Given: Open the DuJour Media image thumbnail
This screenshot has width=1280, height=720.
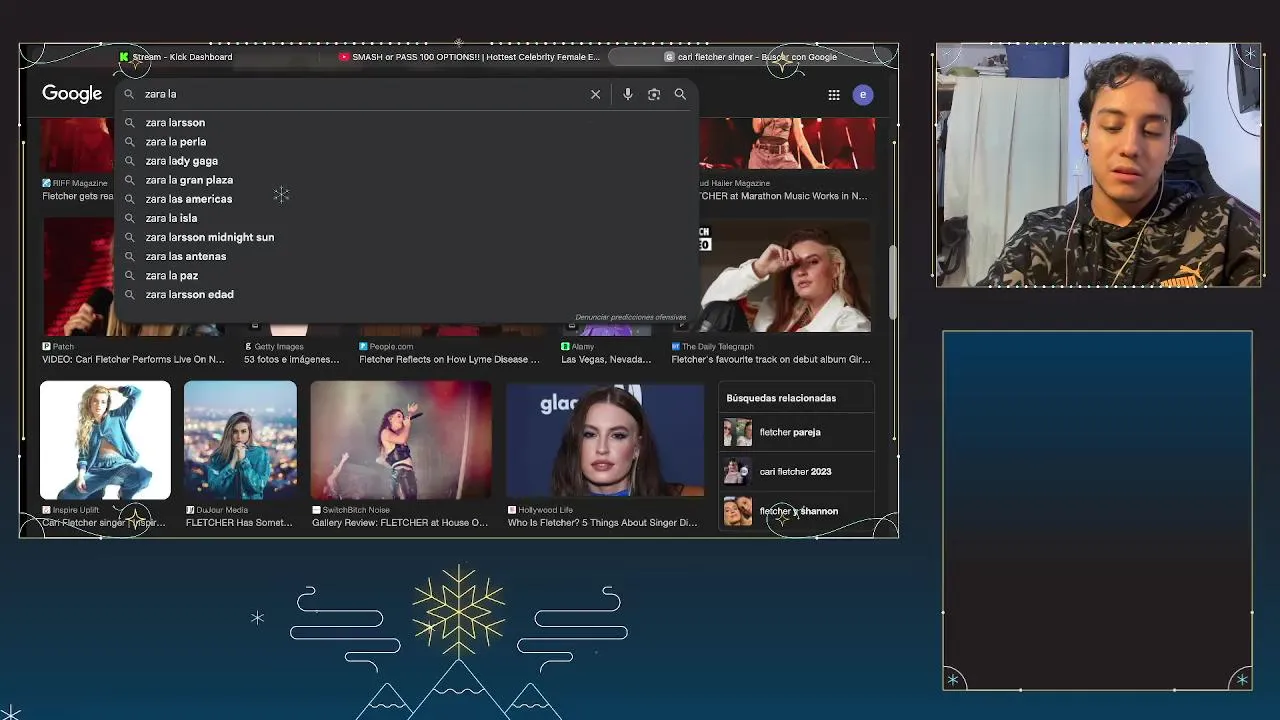Looking at the screenshot, I should point(240,440).
